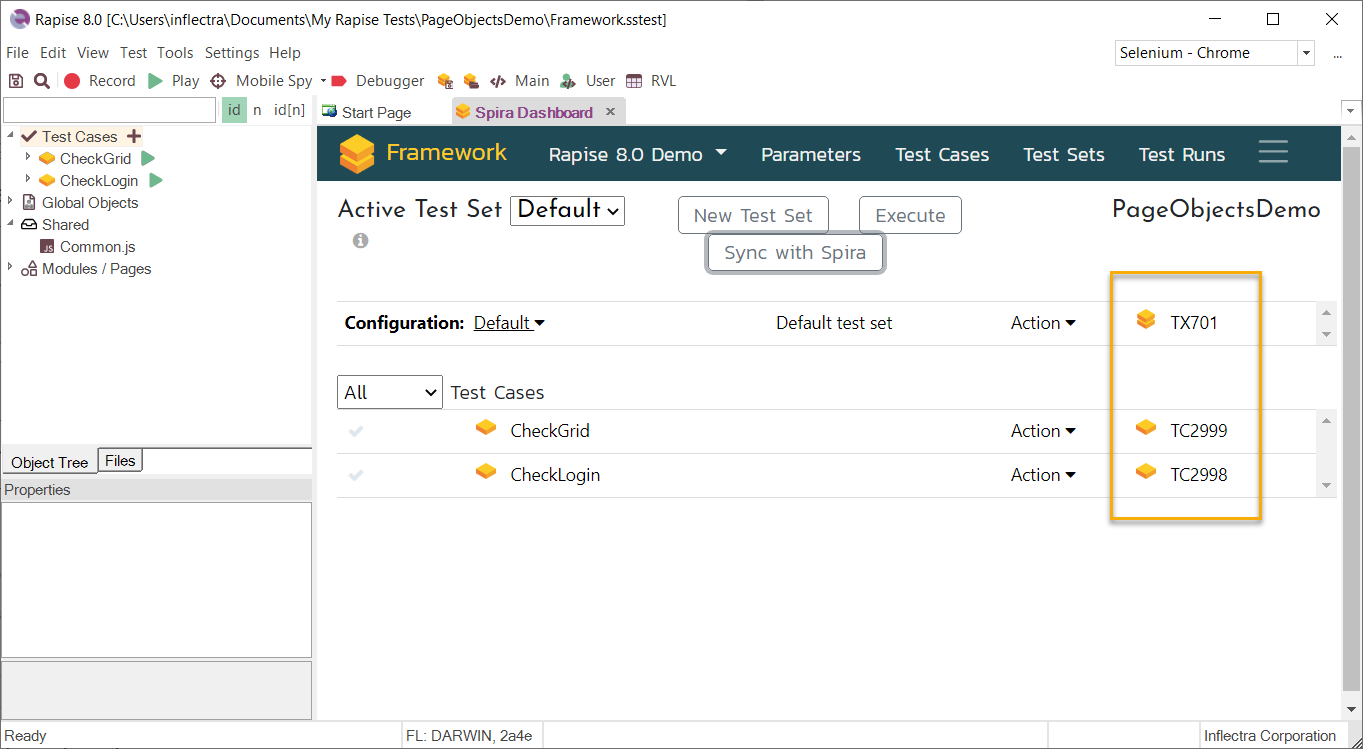Toggle the id filter mode
1363x749 pixels.
tap(234, 110)
